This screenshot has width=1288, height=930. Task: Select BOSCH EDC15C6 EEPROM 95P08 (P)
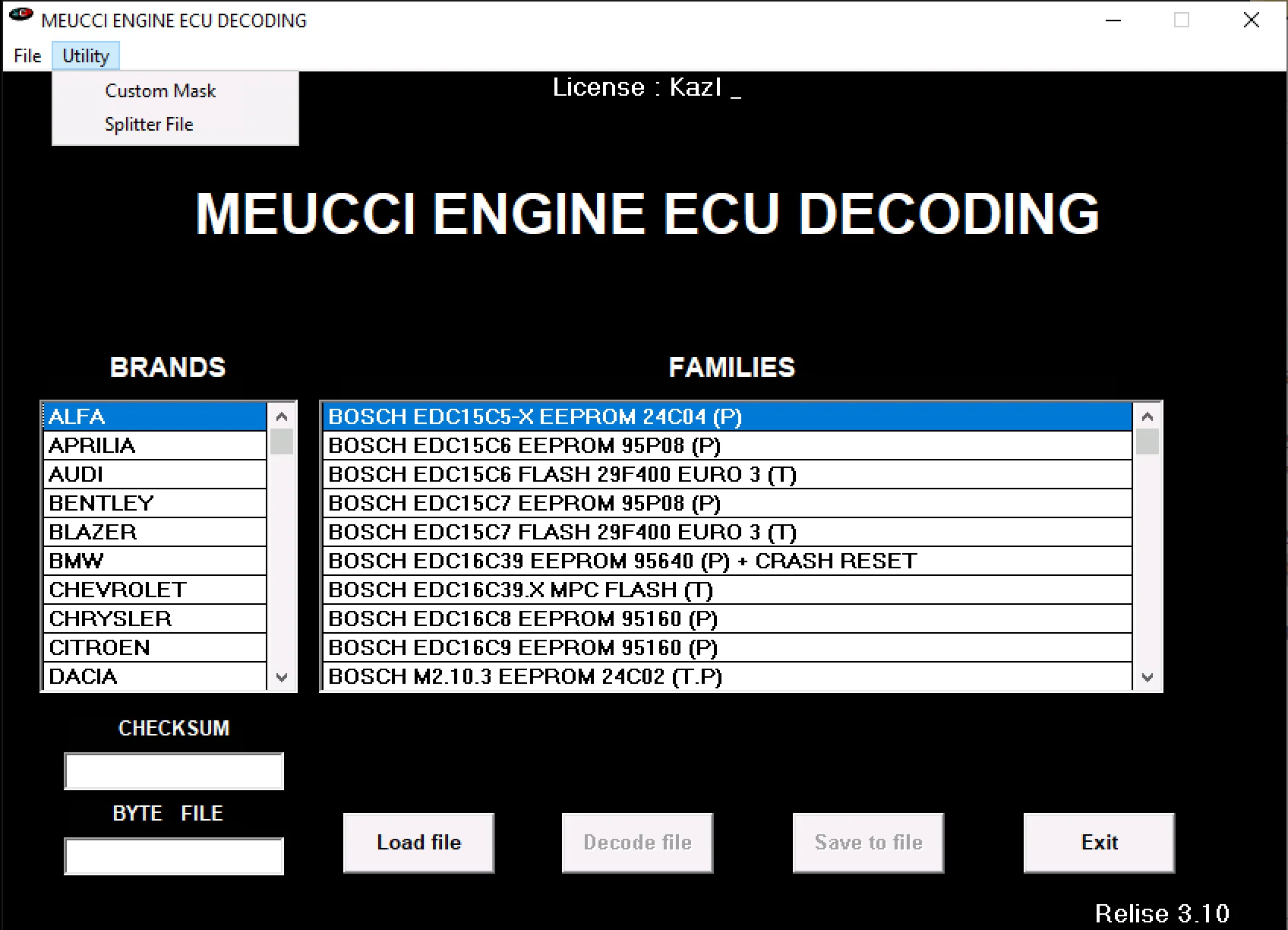(728, 446)
